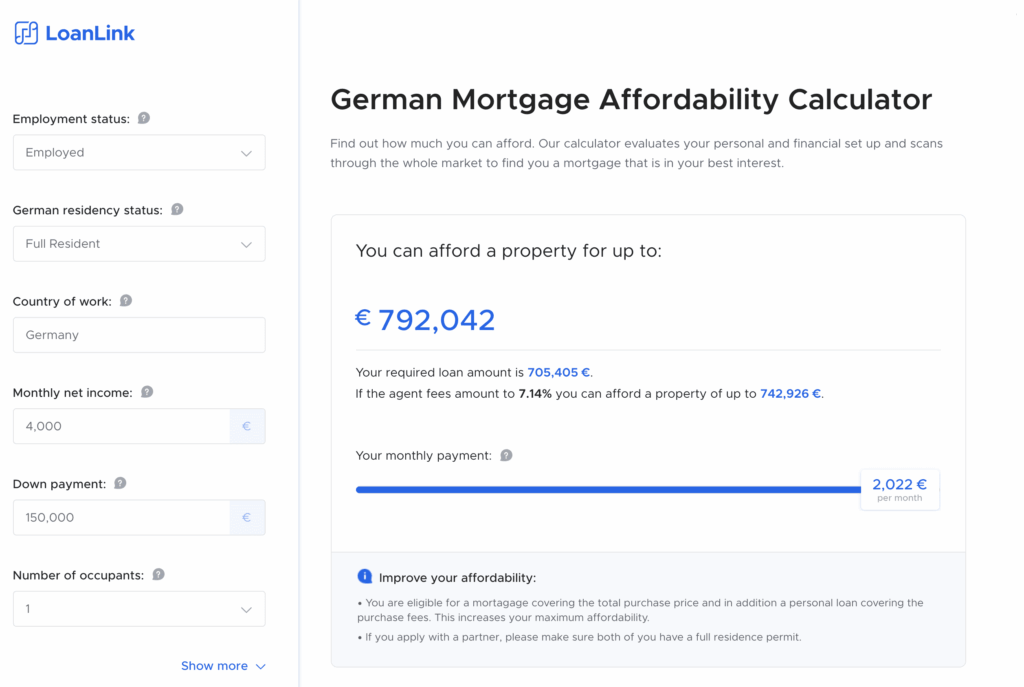1024x687 pixels.
Task: Click the Country of work Germany field
Action: pos(139,335)
